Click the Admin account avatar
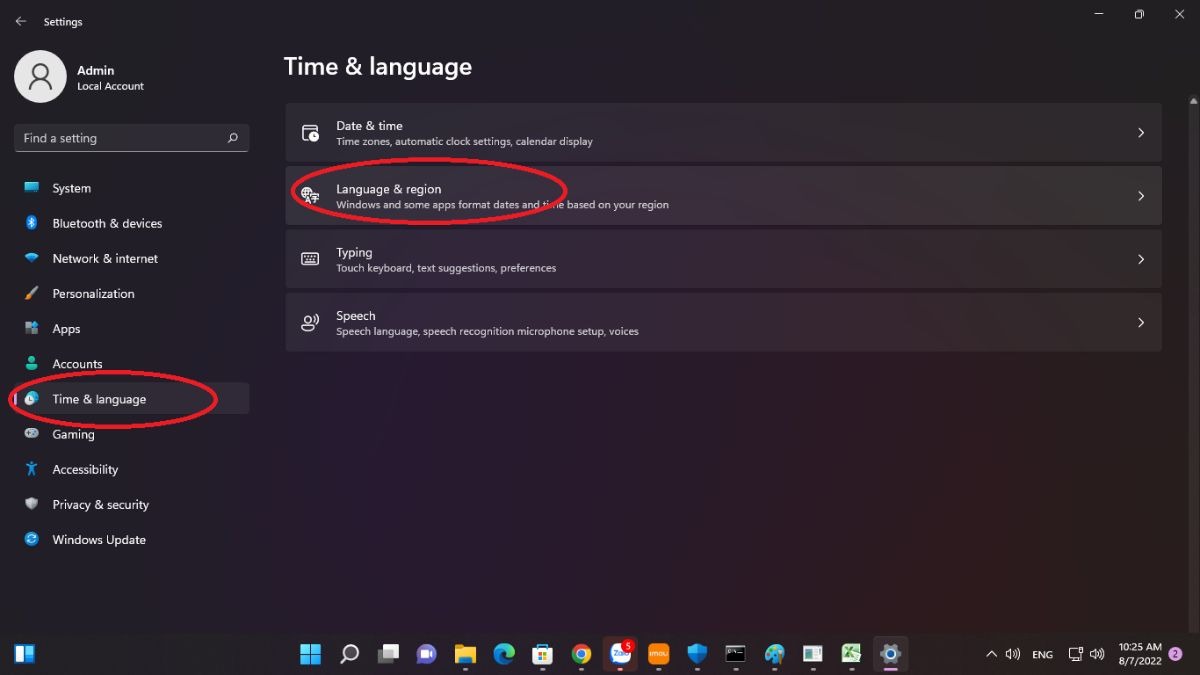Viewport: 1200px width, 675px height. point(40,77)
